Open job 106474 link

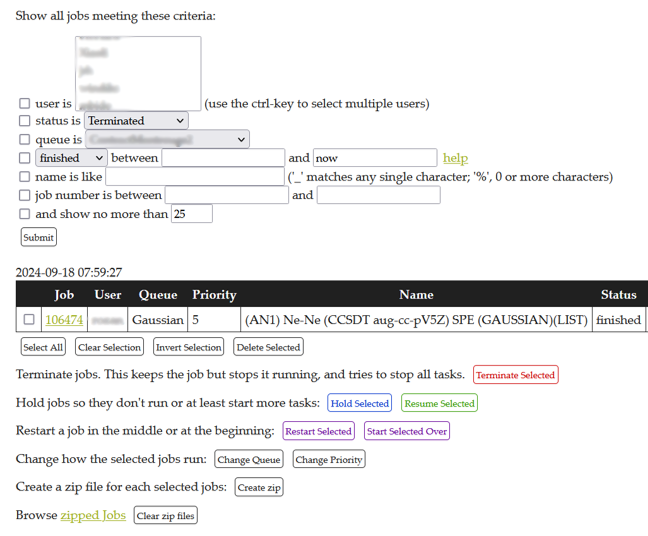coord(64,320)
